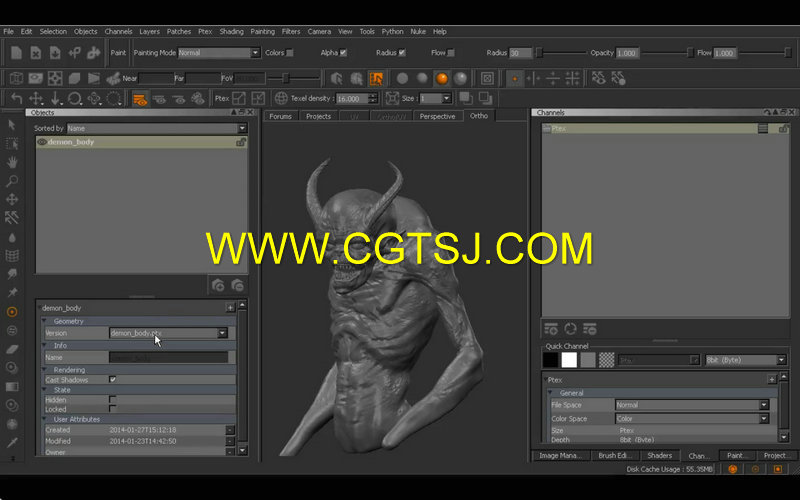Click the plus button in Ptex properties header
The width and height of the screenshot is (800, 500).
(x=771, y=379)
